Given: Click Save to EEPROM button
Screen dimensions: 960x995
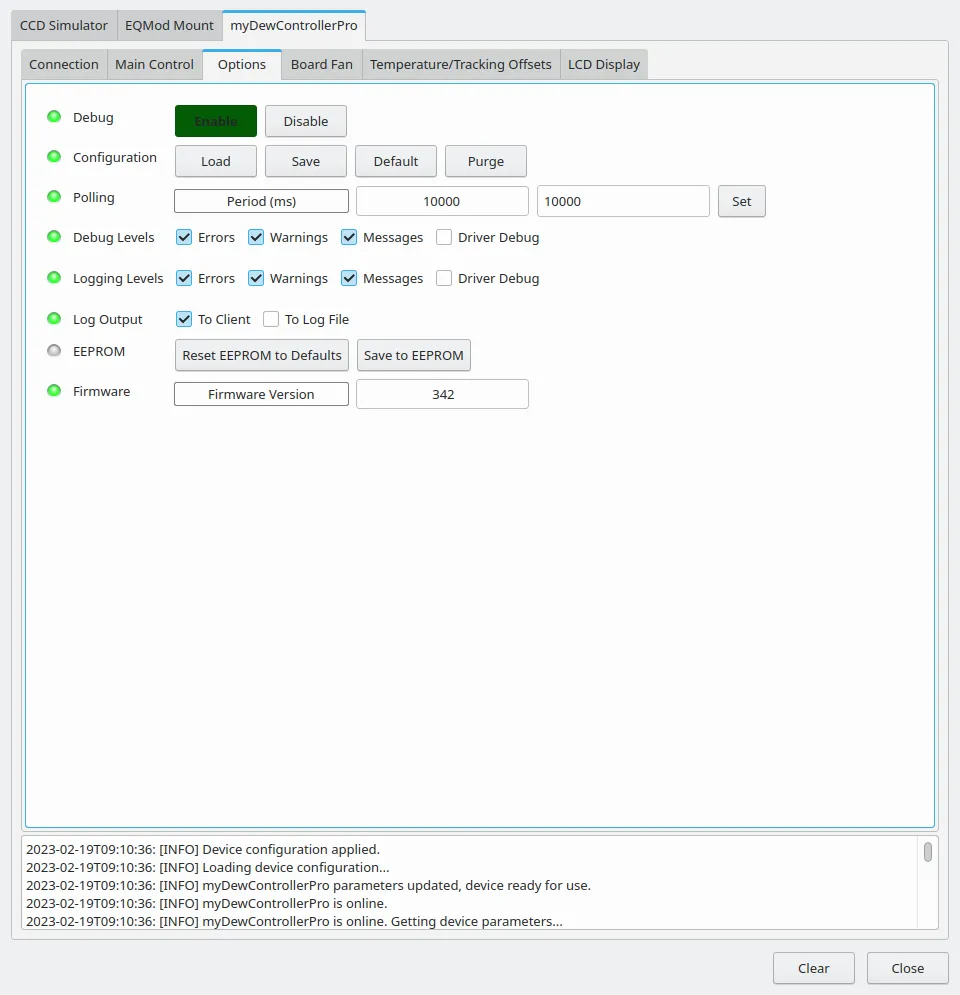Looking at the screenshot, I should point(414,355).
